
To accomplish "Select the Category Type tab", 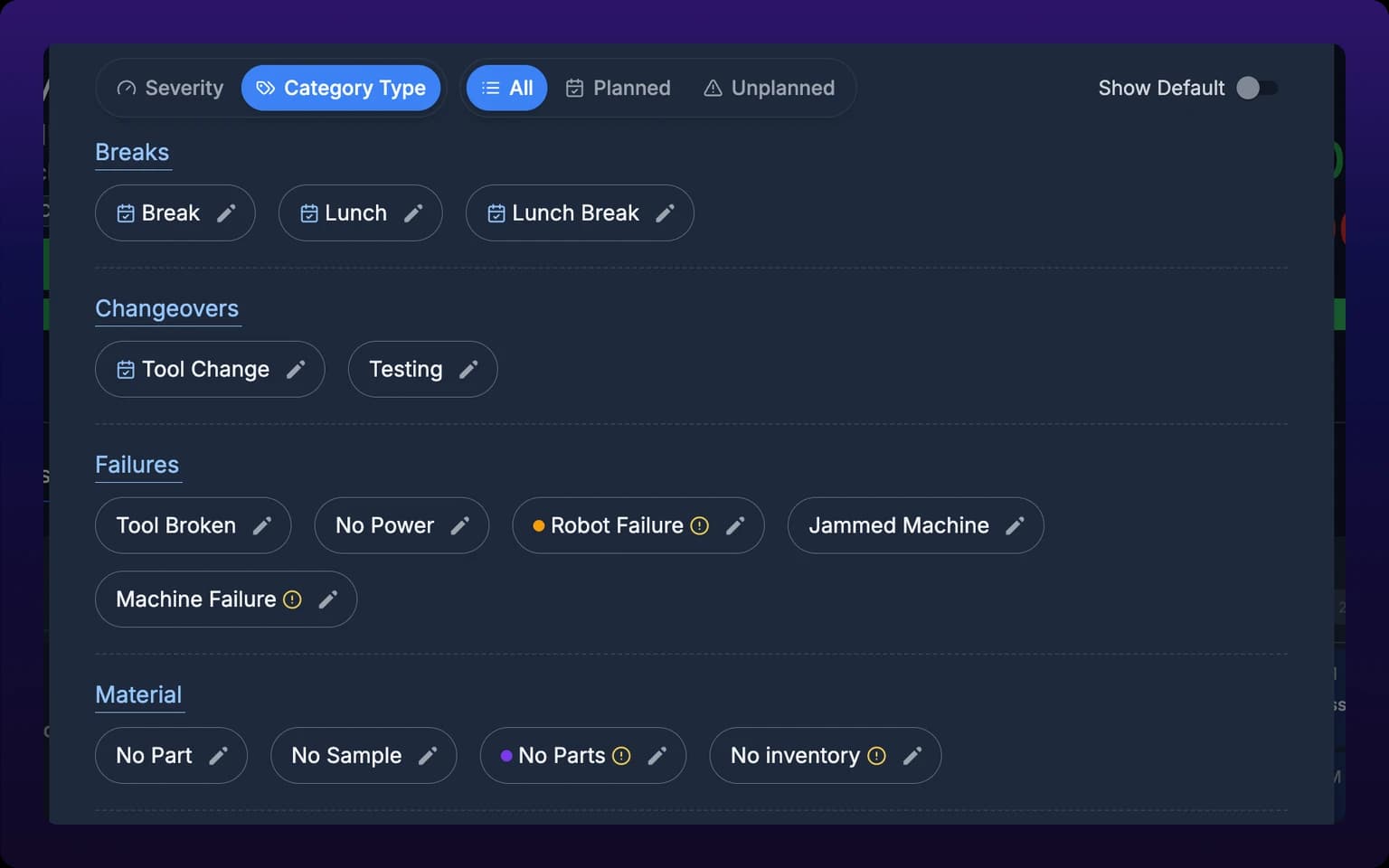I will 341,88.
